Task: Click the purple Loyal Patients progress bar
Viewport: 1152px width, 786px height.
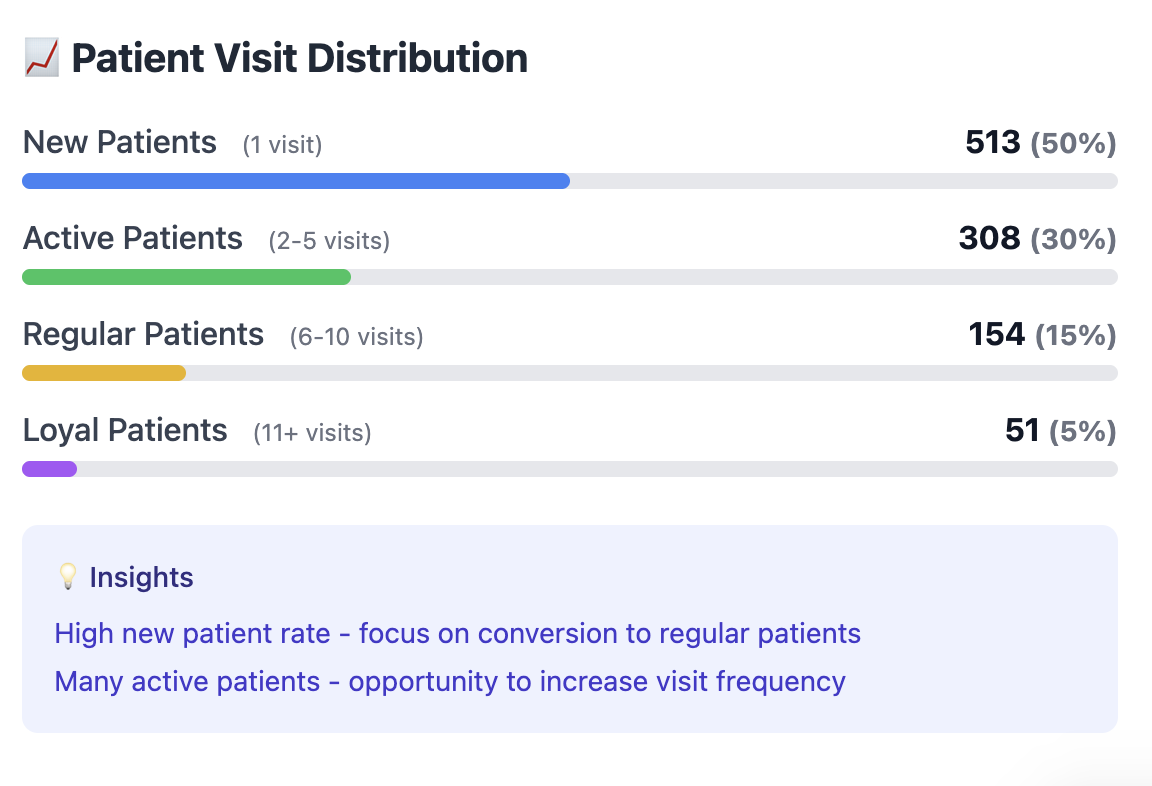Action: coord(50,469)
